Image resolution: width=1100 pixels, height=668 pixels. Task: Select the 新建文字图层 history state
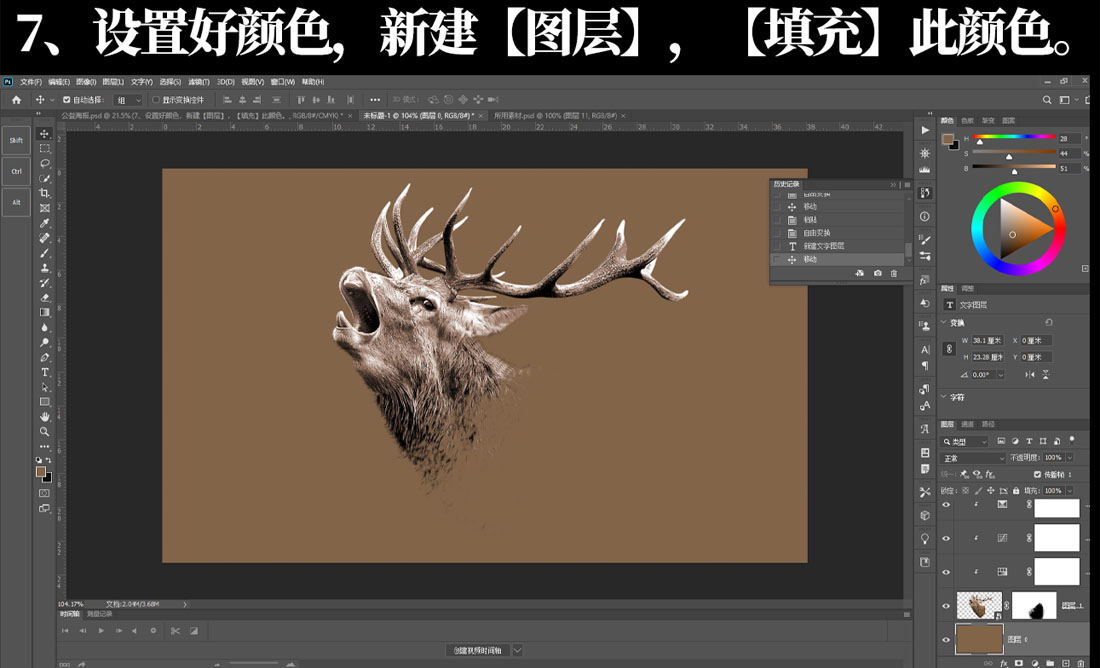[838, 246]
